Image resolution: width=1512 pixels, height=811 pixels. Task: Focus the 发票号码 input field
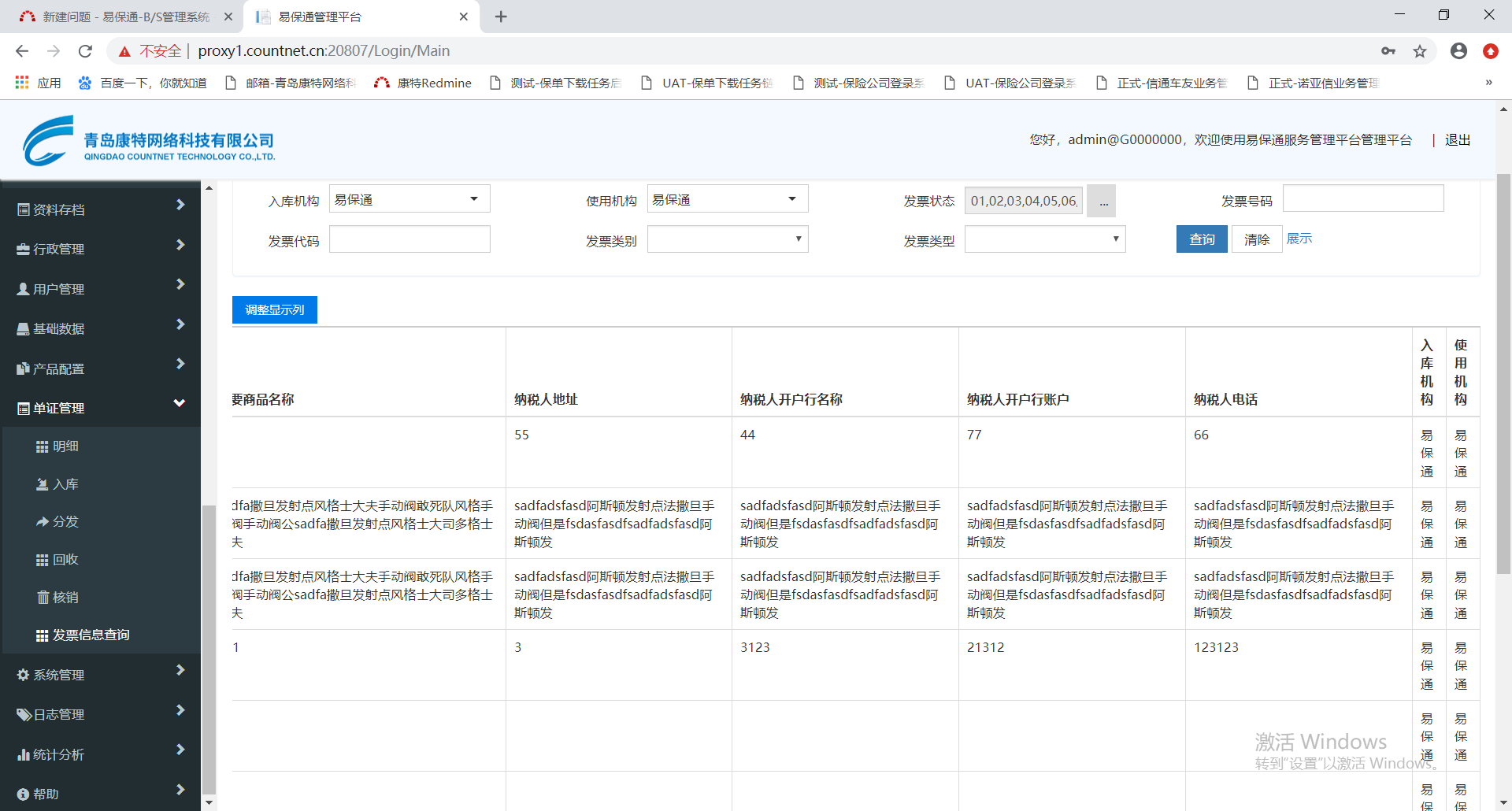1362,199
